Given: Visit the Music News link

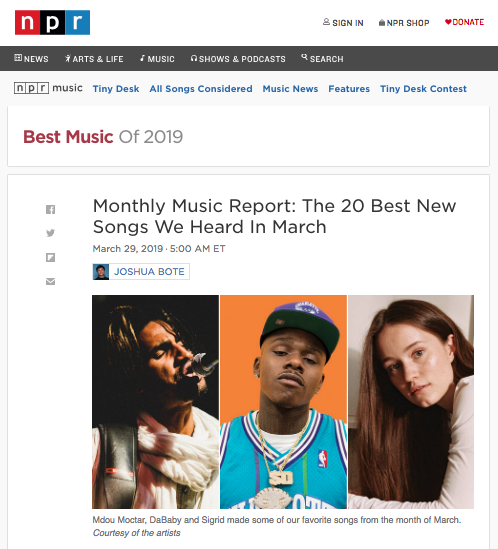Looking at the screenshot, I should point(290,89).
